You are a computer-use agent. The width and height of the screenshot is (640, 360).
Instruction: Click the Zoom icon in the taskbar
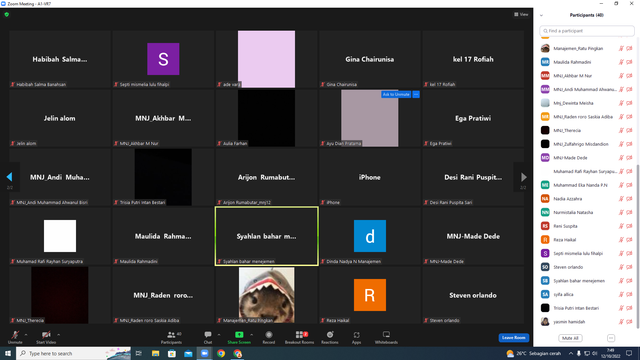click(x=204, y=353)
